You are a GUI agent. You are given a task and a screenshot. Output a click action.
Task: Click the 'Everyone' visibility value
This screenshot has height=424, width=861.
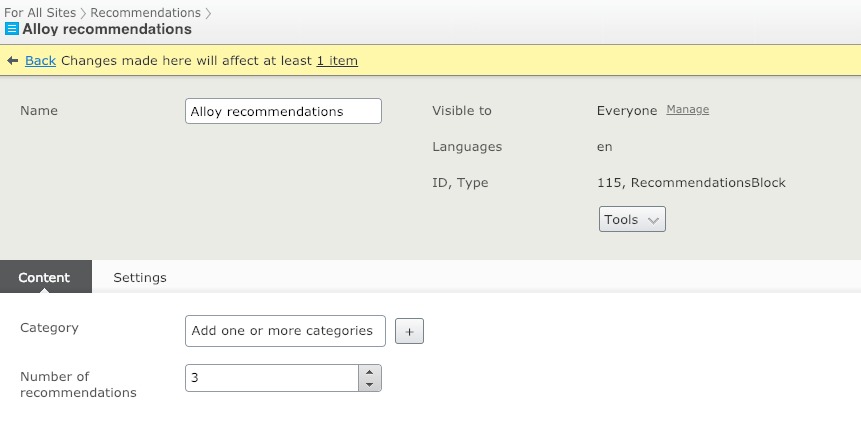coord(627,111)
